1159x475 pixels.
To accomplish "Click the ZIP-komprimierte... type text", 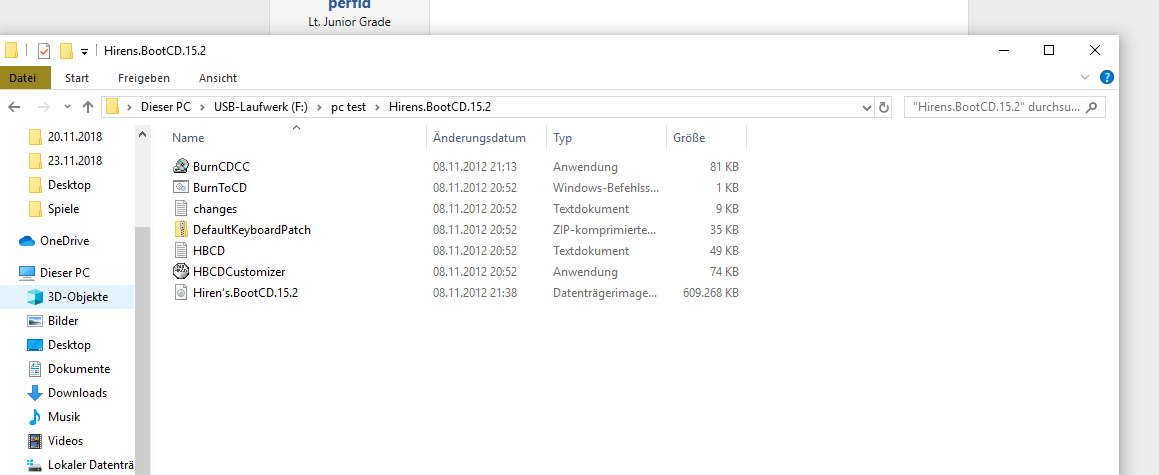I will point(605,230).
